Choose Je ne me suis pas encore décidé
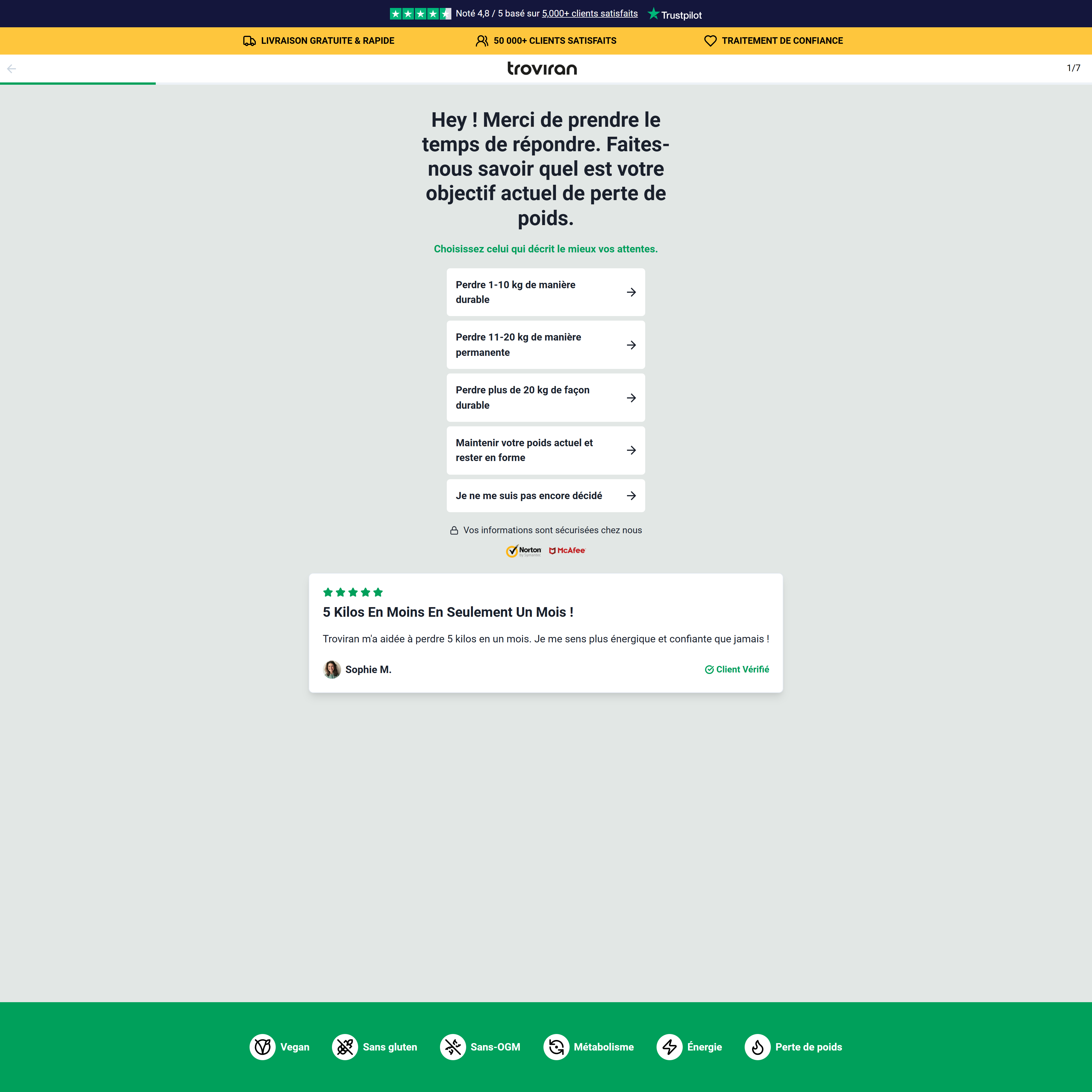 545,496
